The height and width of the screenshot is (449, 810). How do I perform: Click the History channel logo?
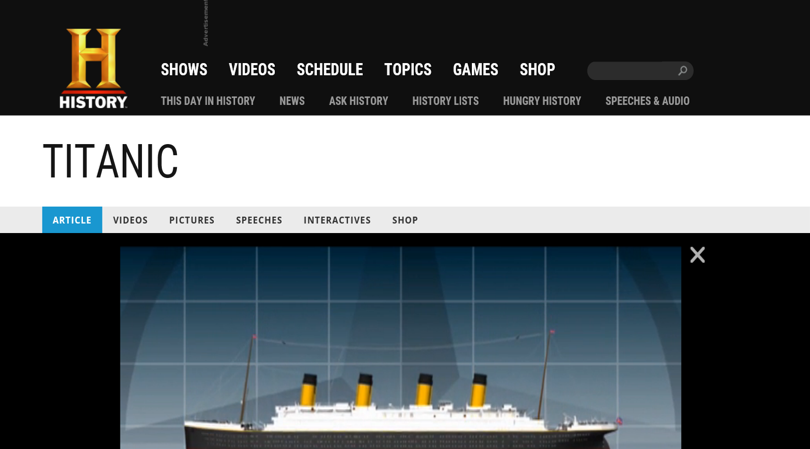pos(93,68)
